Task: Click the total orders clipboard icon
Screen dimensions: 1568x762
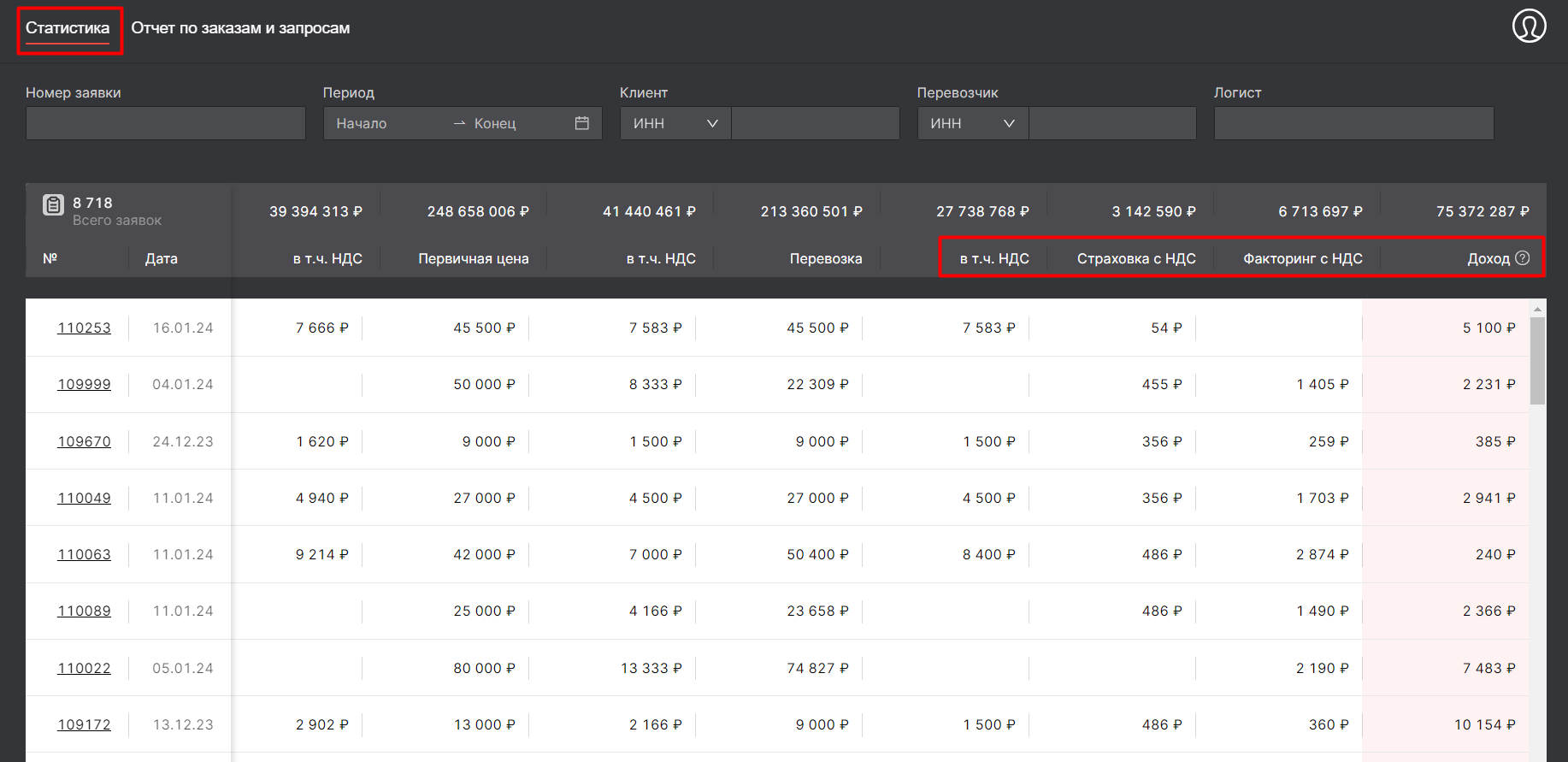Action: pos(53,204)
